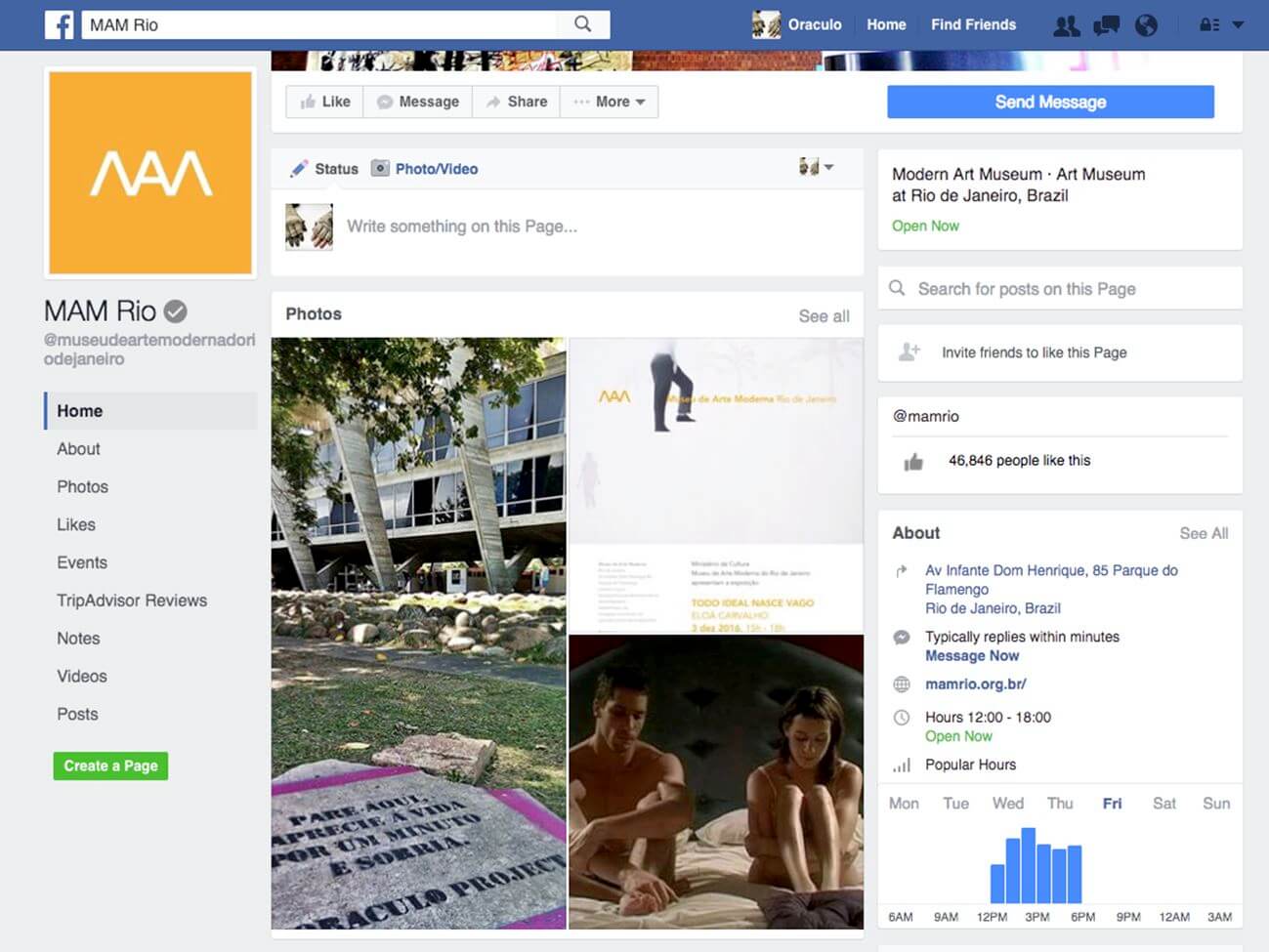Click the 46,846 people like this text

1019,461
